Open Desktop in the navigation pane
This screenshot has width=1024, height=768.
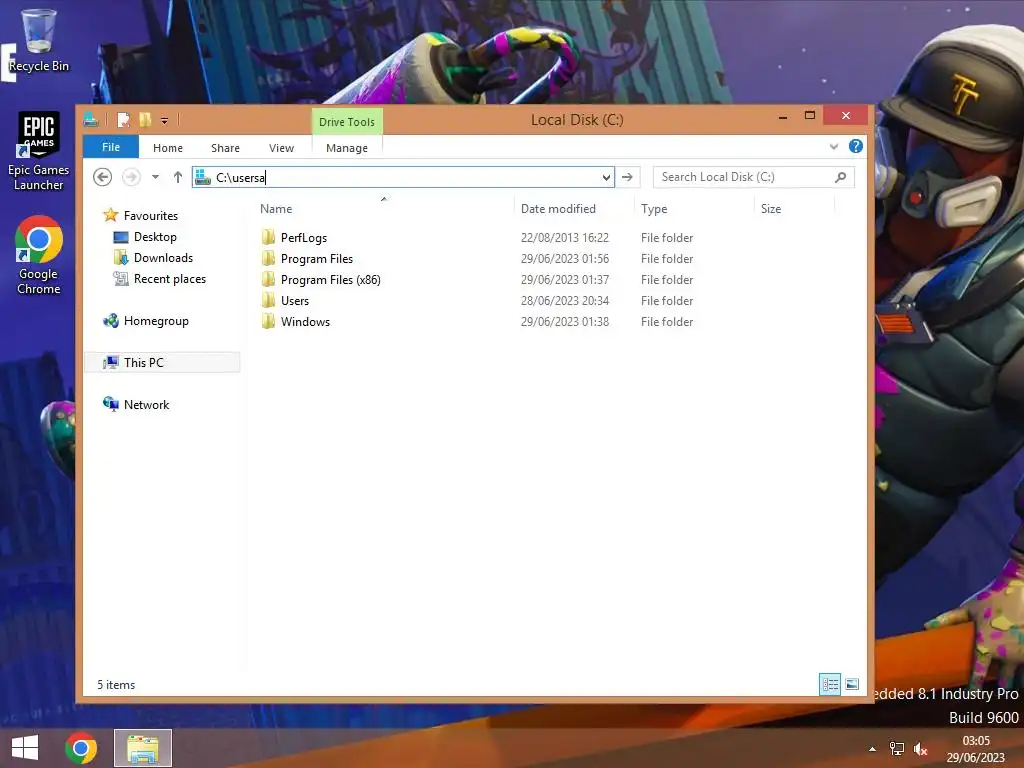(155, 236)
